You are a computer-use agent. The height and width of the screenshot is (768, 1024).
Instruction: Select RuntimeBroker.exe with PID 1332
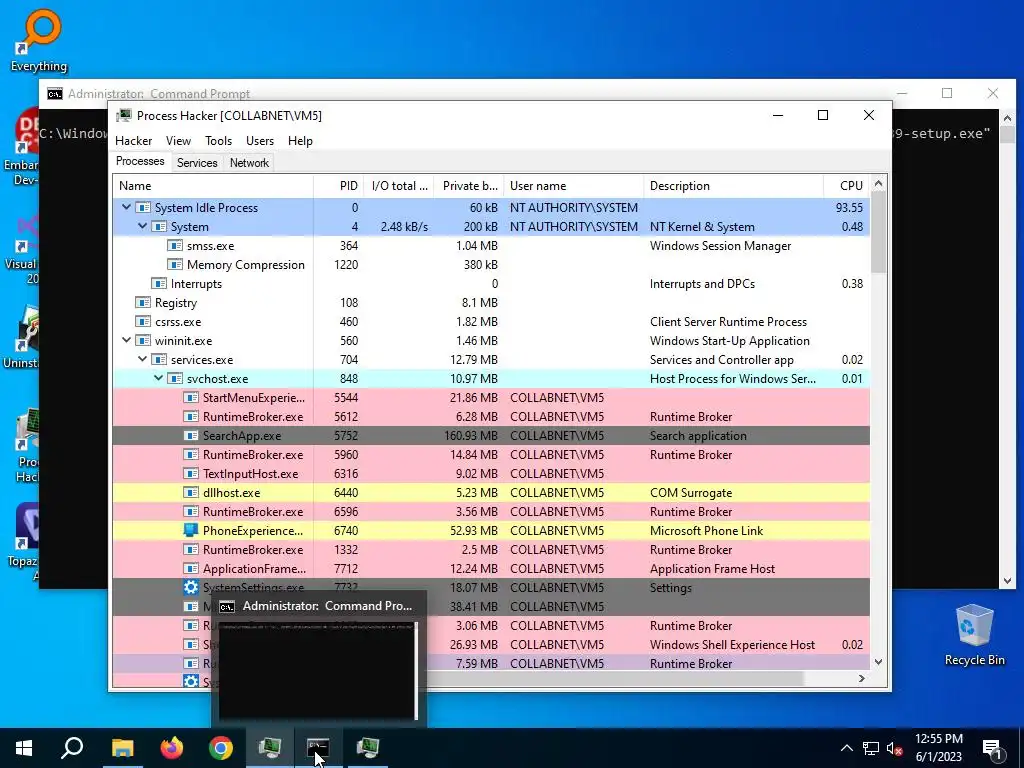click(x=491, y=549)
